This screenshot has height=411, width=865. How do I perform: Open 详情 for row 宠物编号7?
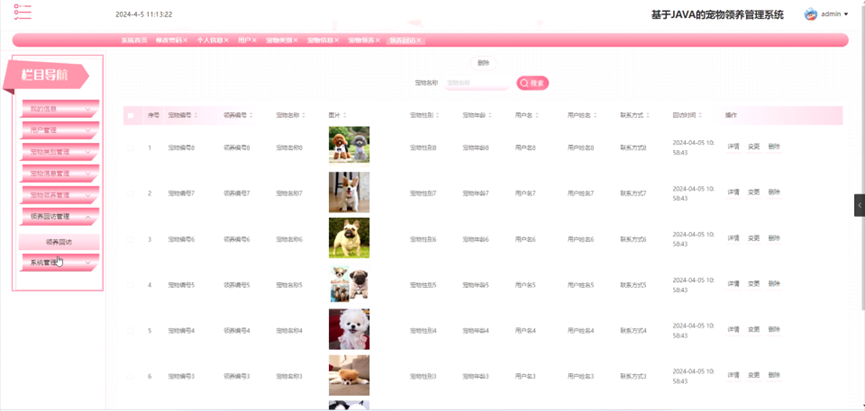coord(733,192)
